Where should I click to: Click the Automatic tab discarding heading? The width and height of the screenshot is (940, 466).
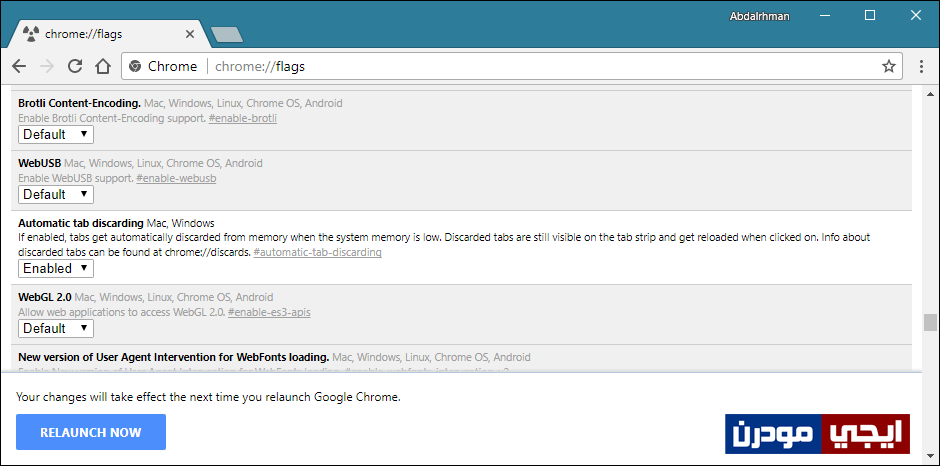click(81, 223)
